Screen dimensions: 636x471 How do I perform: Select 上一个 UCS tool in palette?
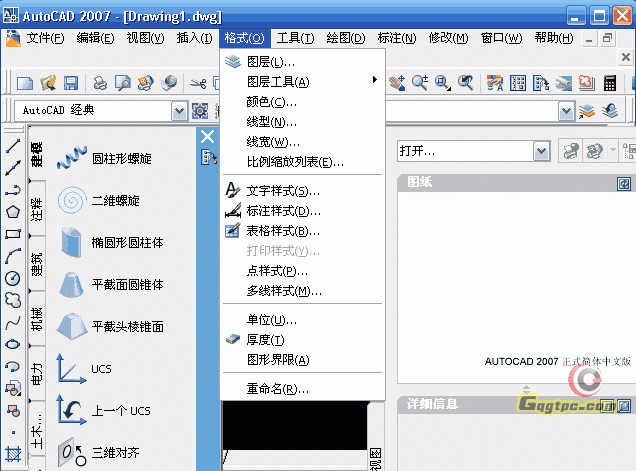[x=103, y=411]
